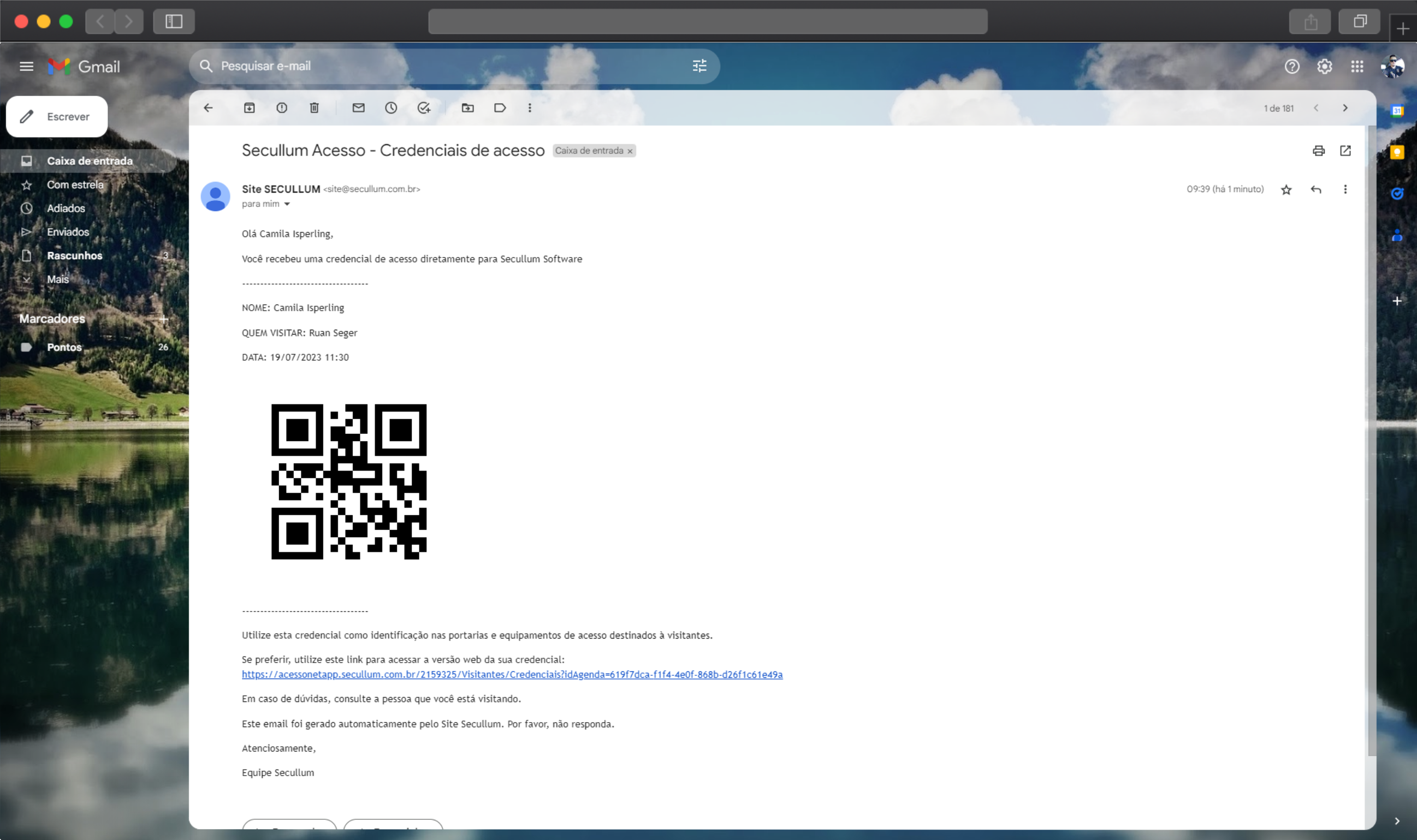Mark email as unread via envelope icon
The image size is (1417, 840).
pos(358,108)
